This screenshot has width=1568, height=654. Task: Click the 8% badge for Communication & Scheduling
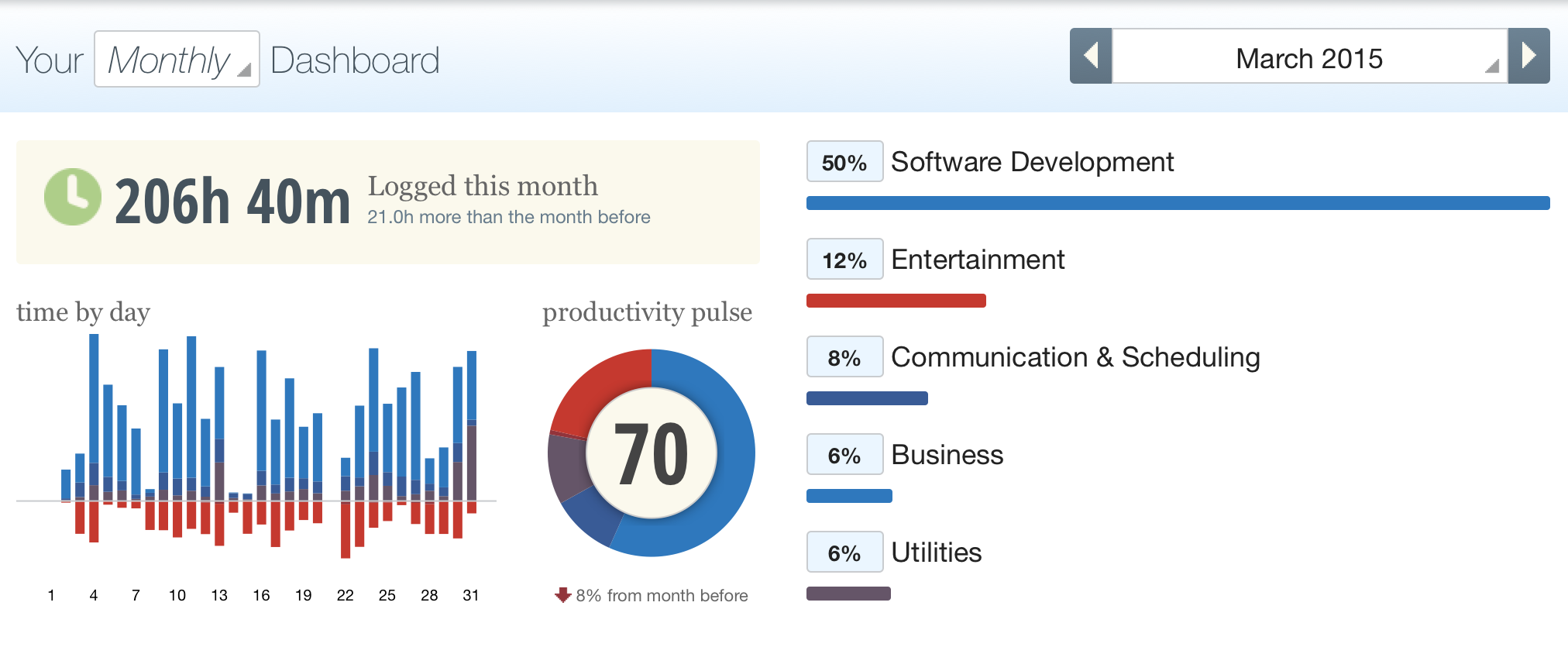[x=844, y=356]
